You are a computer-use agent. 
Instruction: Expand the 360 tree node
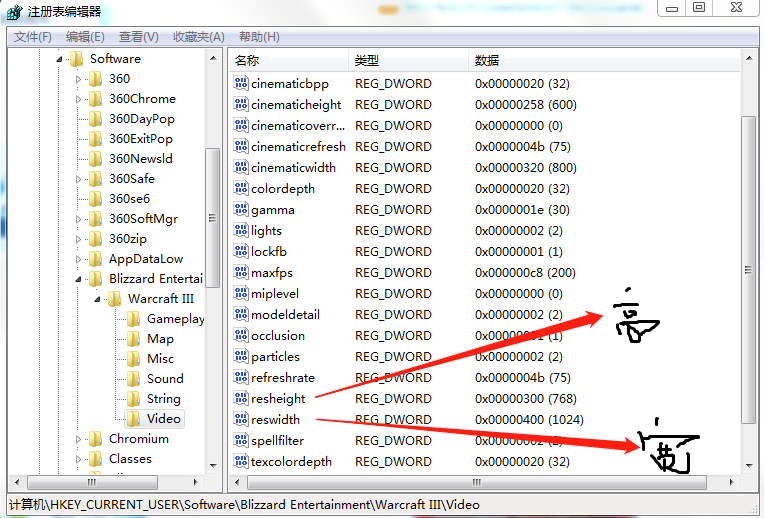[x=78, y=79]
